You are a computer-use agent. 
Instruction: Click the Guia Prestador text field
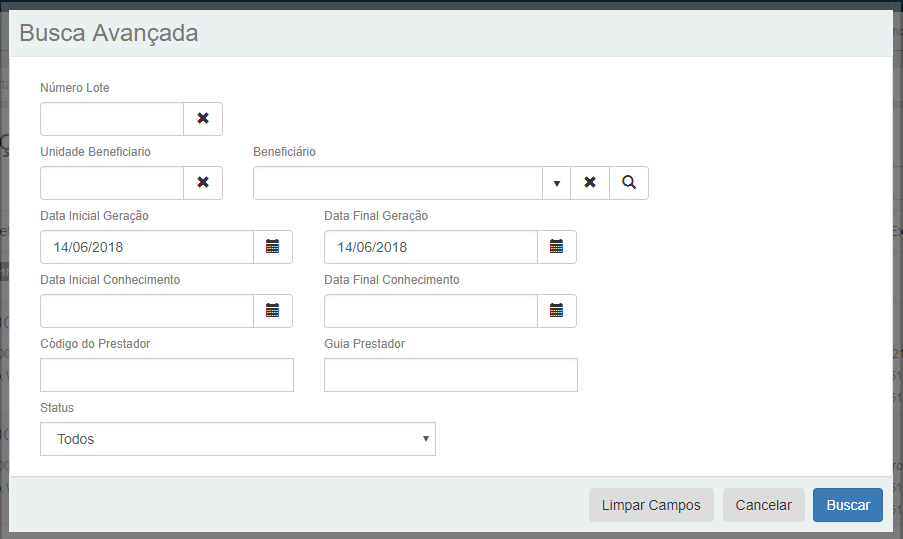coord(451,375)
